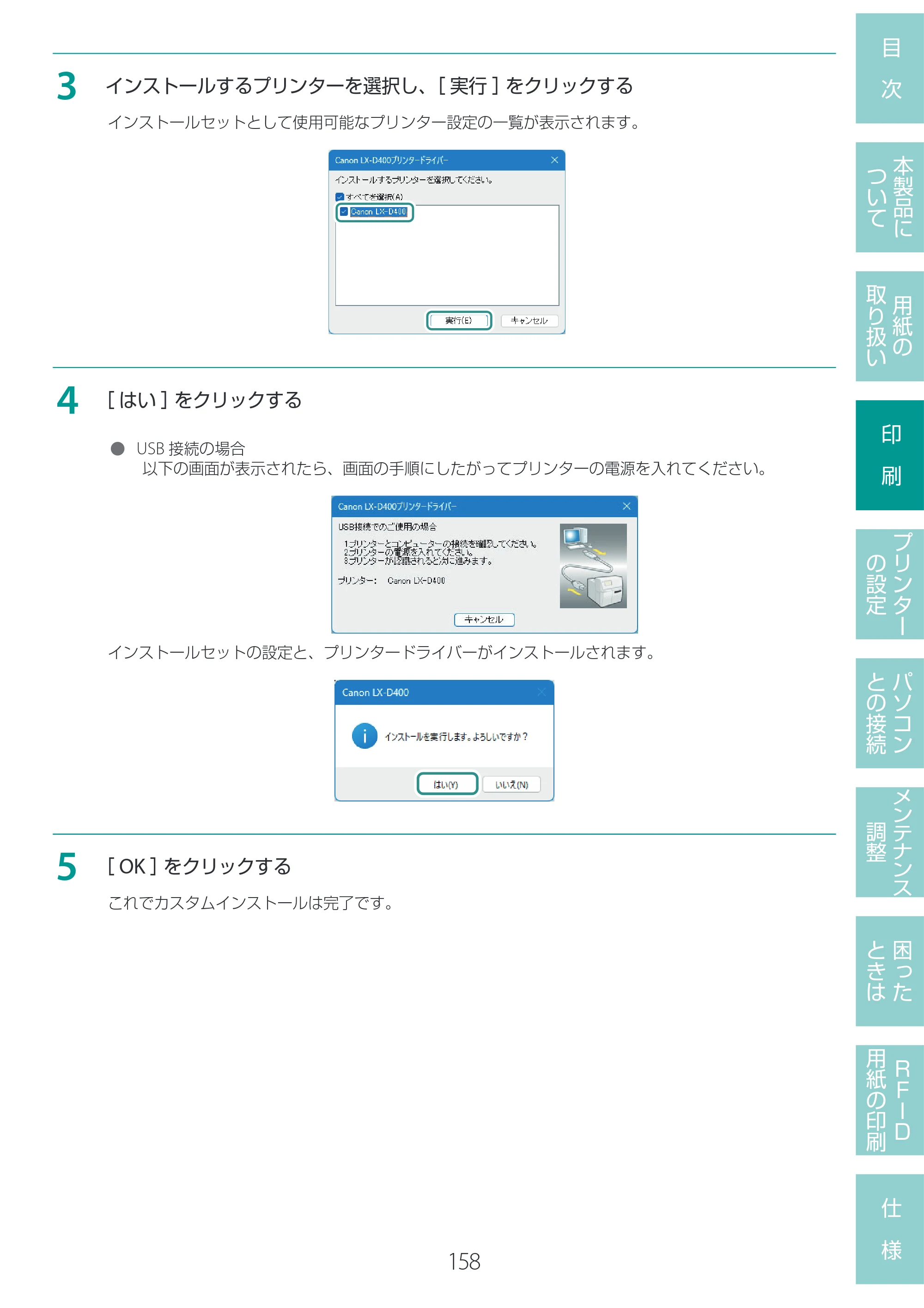Image resolution: width=924 pixels, height=1308 pixels.
Task: Click the step 4 heading [はい]をクリックする
Action: click(x=204, y=400)
